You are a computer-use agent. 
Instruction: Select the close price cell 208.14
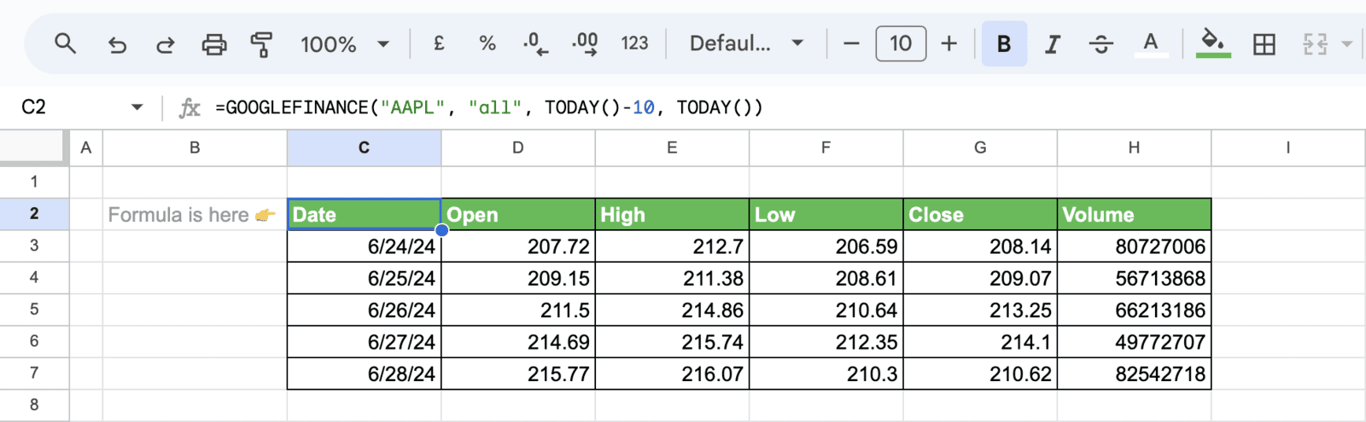click(x=980, y=246)
